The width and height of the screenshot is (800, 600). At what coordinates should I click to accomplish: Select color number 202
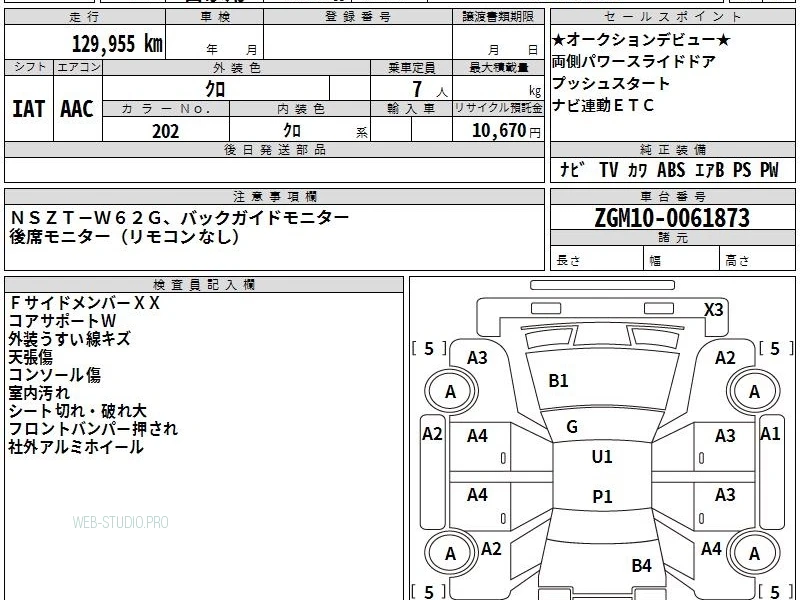166,131
